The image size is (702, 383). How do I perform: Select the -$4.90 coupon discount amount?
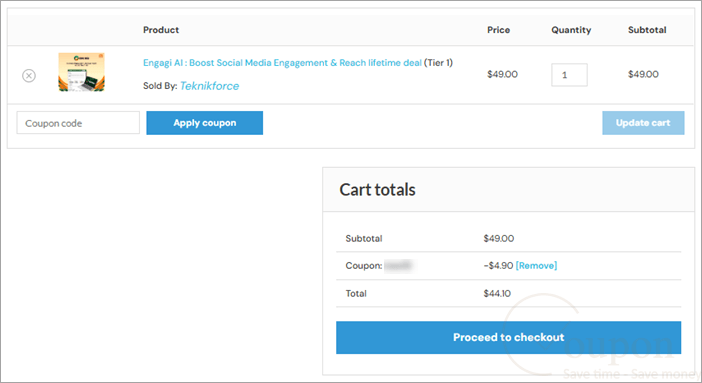(498, 266)
